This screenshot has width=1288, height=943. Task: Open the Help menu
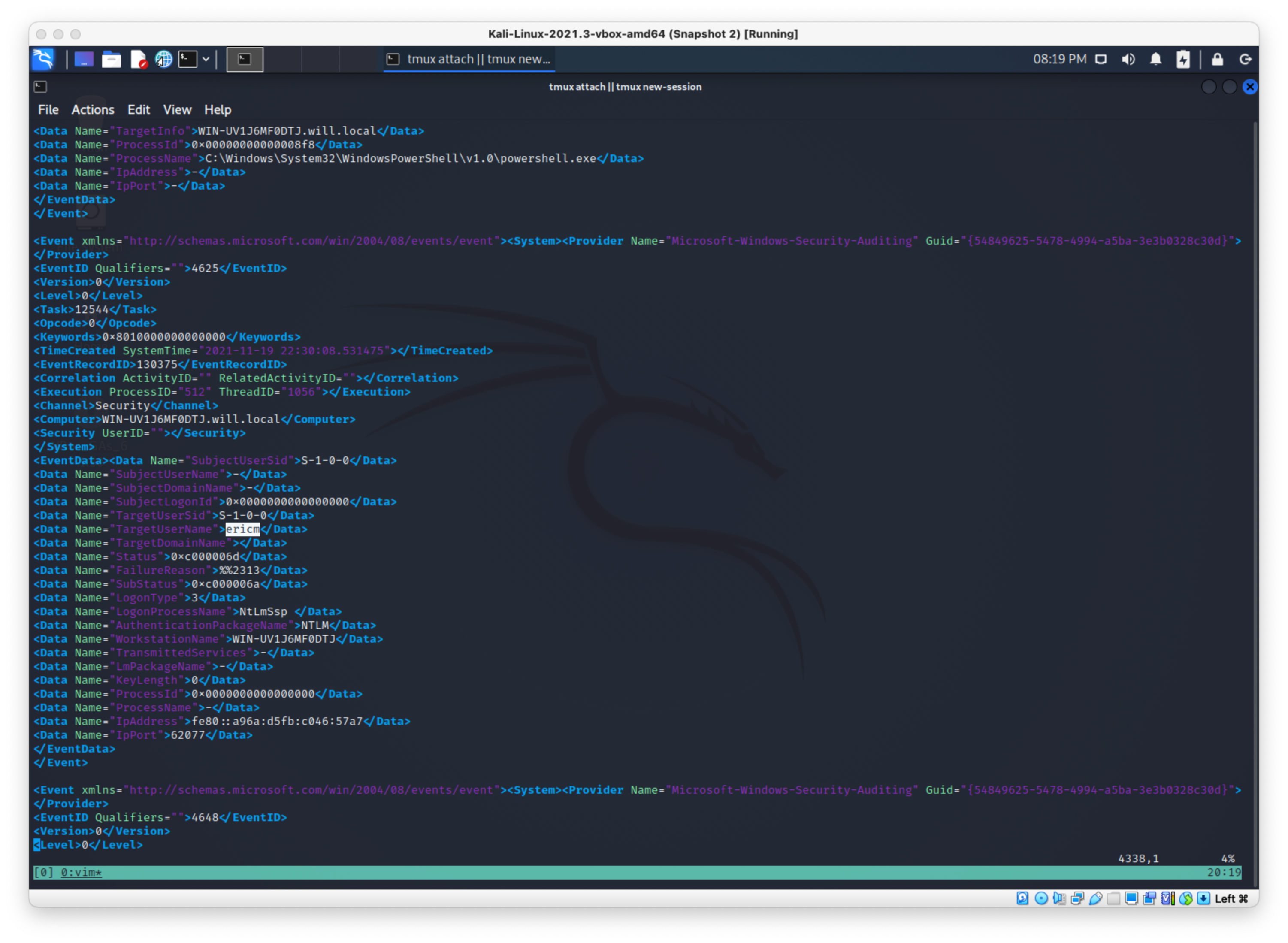click(218, 109)
